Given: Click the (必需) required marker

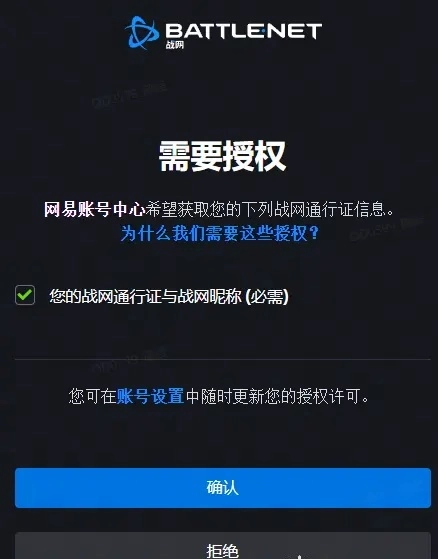Looking at the screenshot, I should point(267,296).
